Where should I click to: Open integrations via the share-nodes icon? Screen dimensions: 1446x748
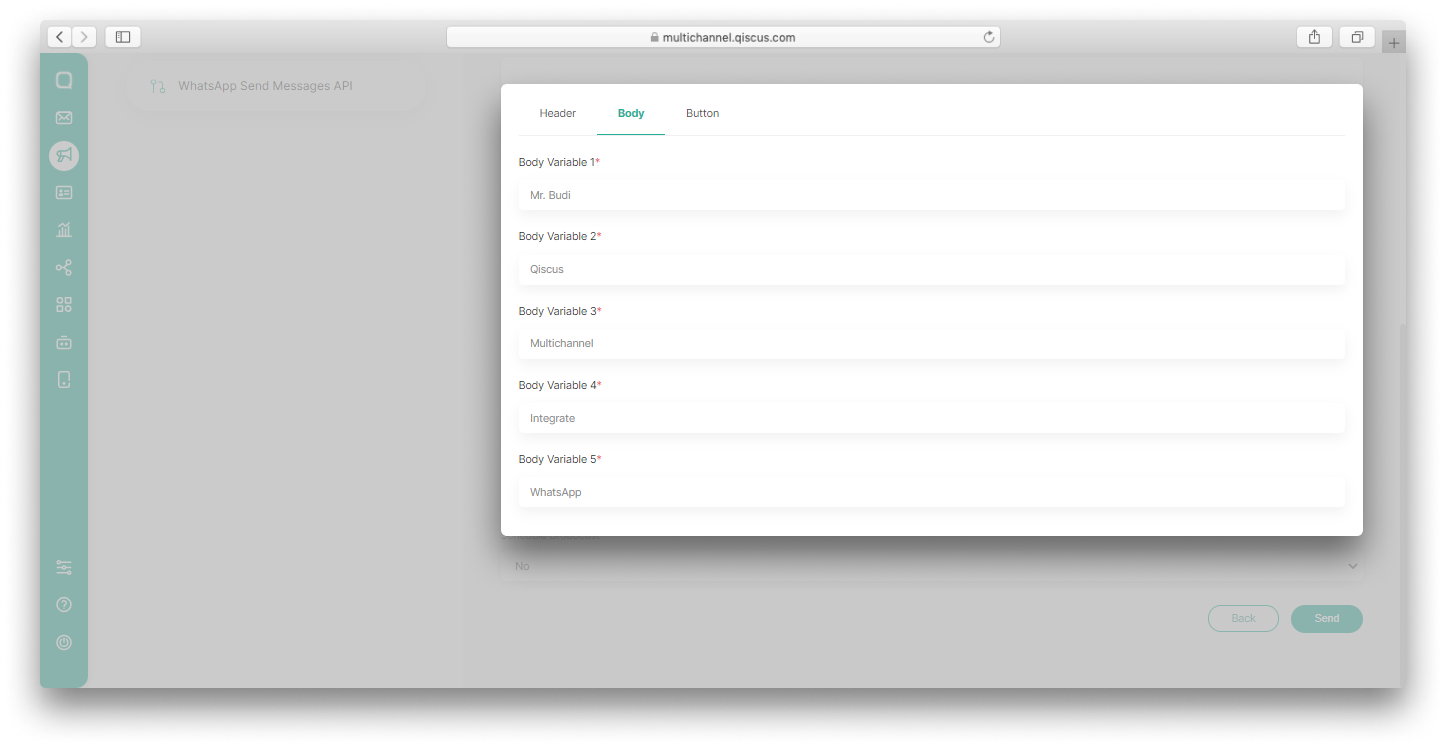(x=64, y=267)
